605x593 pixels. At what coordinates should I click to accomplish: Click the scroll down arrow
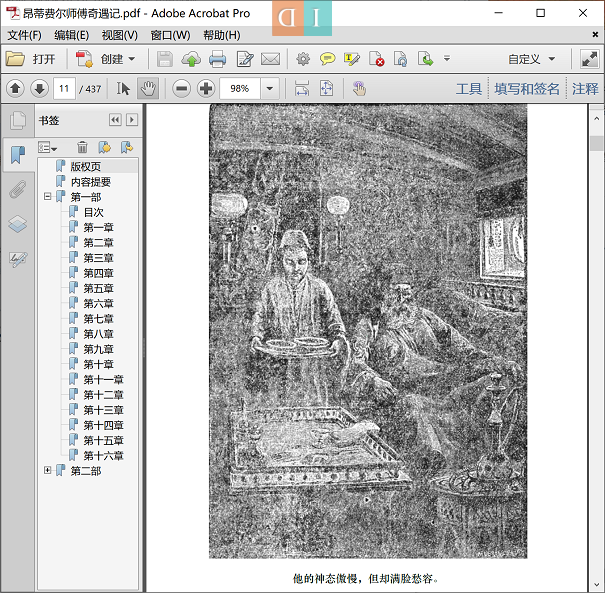pos(596,585)
